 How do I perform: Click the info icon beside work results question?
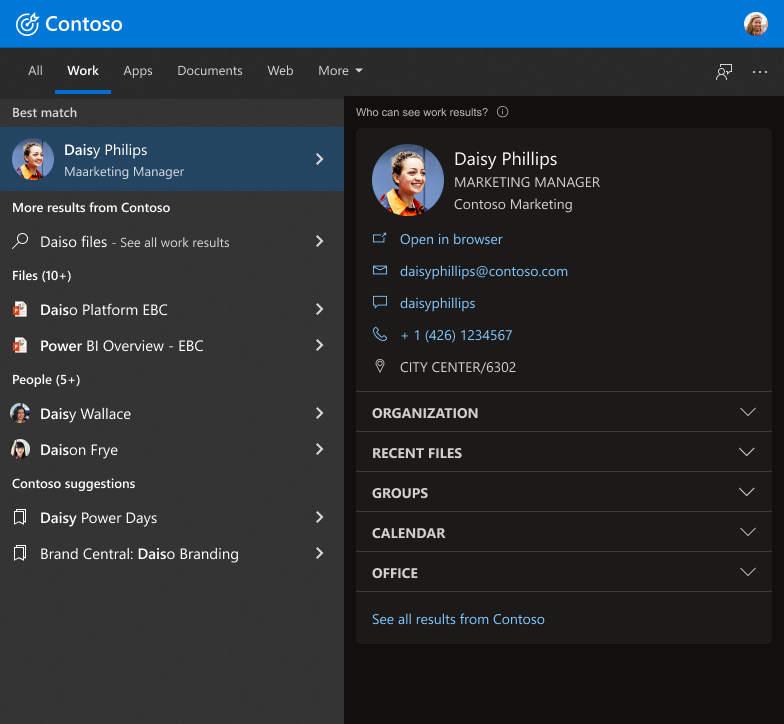click(x=502, y=112)
